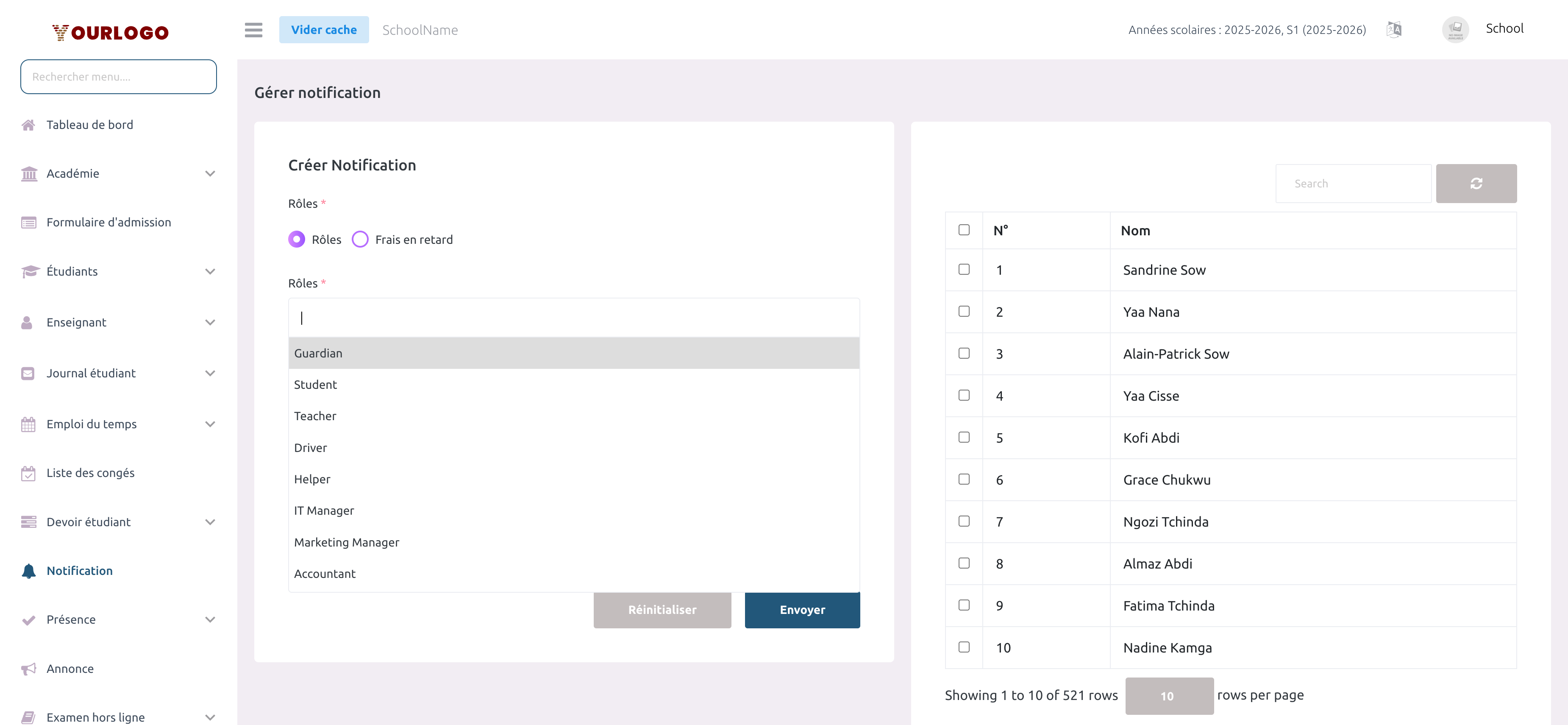Select Marketing Manager role option
Screen dimensions: 1568x725
(346, 542)
